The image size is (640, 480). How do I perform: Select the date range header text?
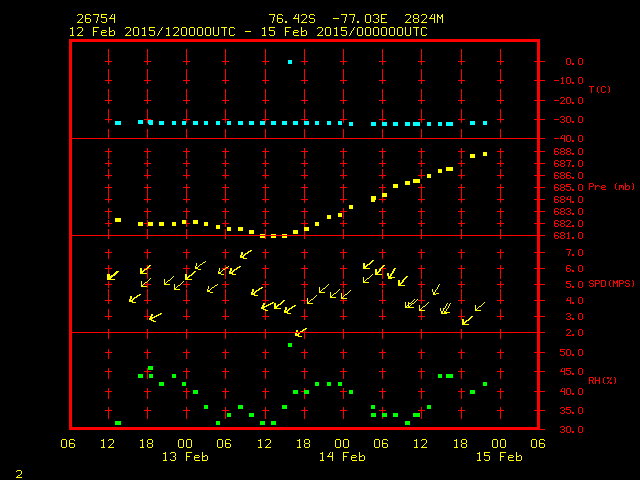pos(248,32)
